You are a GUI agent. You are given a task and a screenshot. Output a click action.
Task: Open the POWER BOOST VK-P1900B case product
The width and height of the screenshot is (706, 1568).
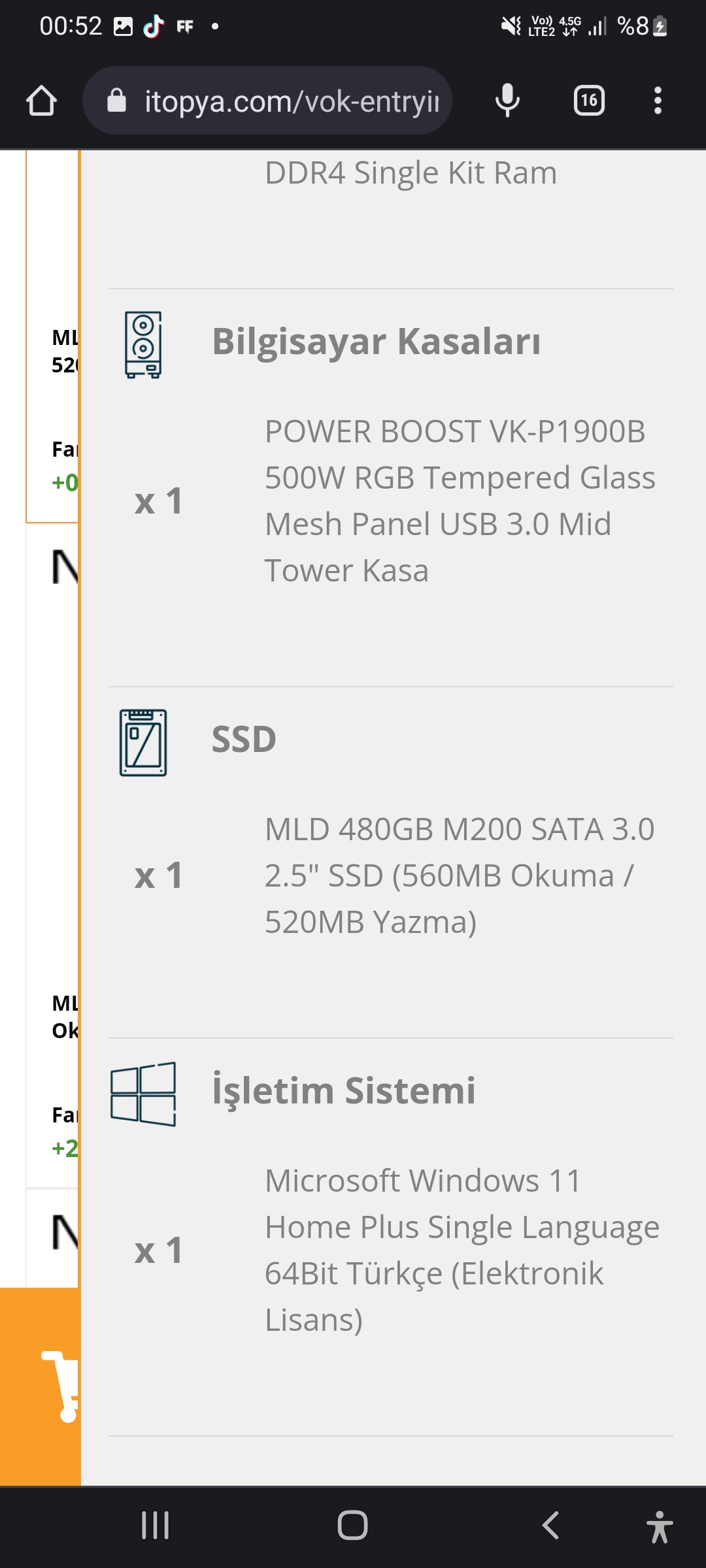coord(460,501)
